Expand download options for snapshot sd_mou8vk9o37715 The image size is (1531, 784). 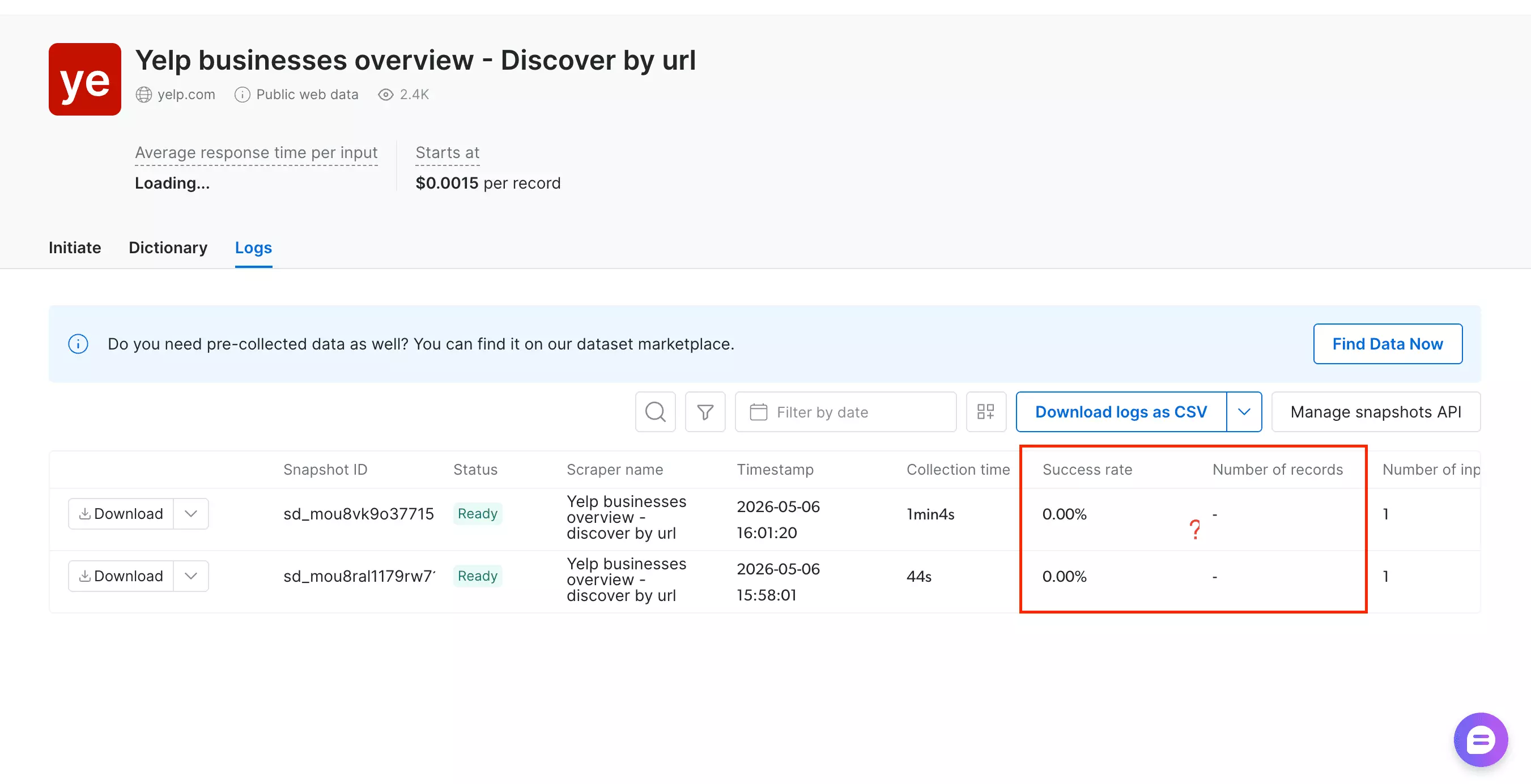pos(191,514)
